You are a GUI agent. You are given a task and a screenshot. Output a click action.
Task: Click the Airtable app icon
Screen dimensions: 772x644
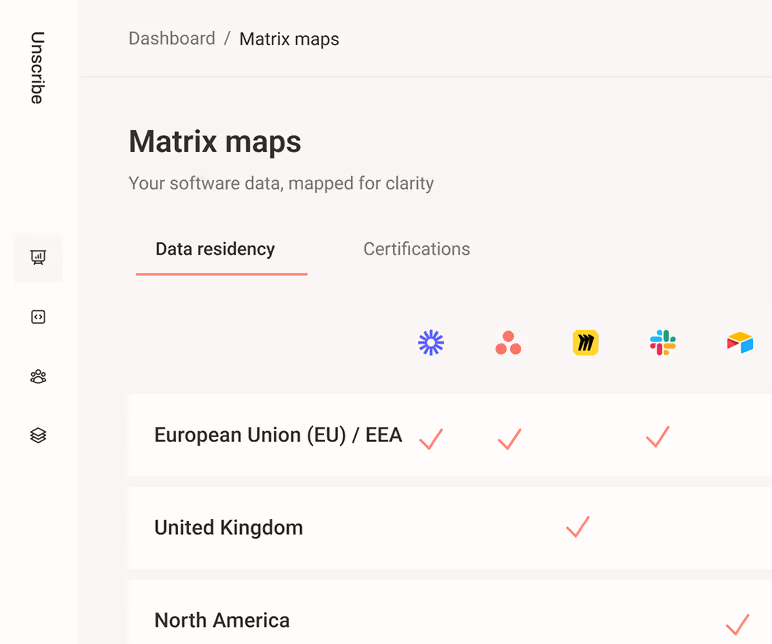[740, 342]
